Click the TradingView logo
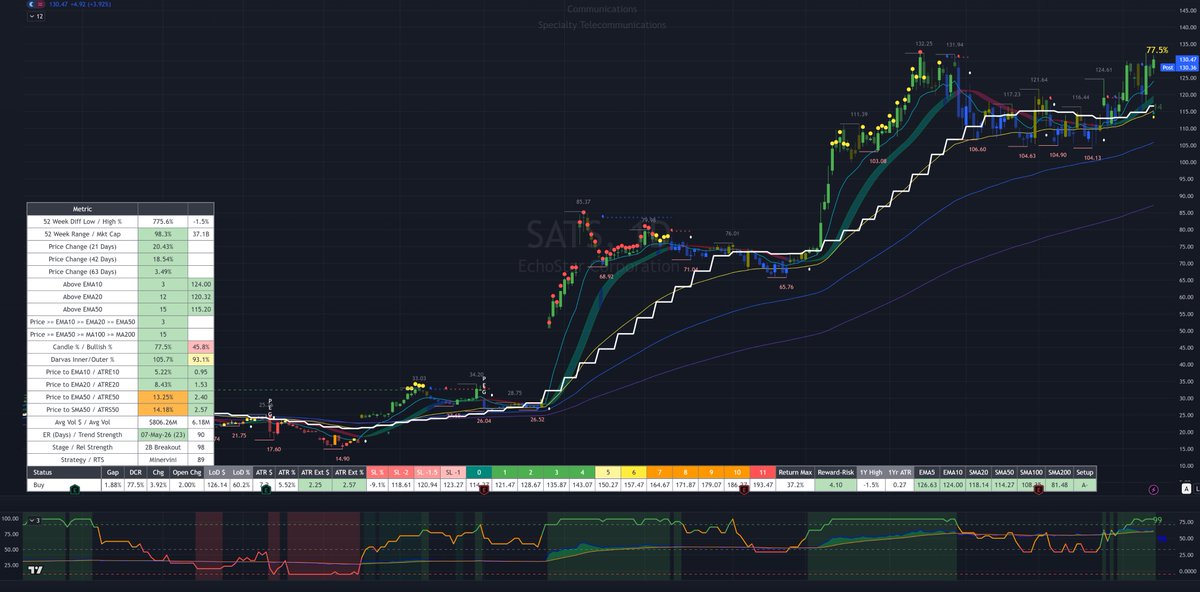Screen dimensions: 1200x592 [x=35, y=571]
